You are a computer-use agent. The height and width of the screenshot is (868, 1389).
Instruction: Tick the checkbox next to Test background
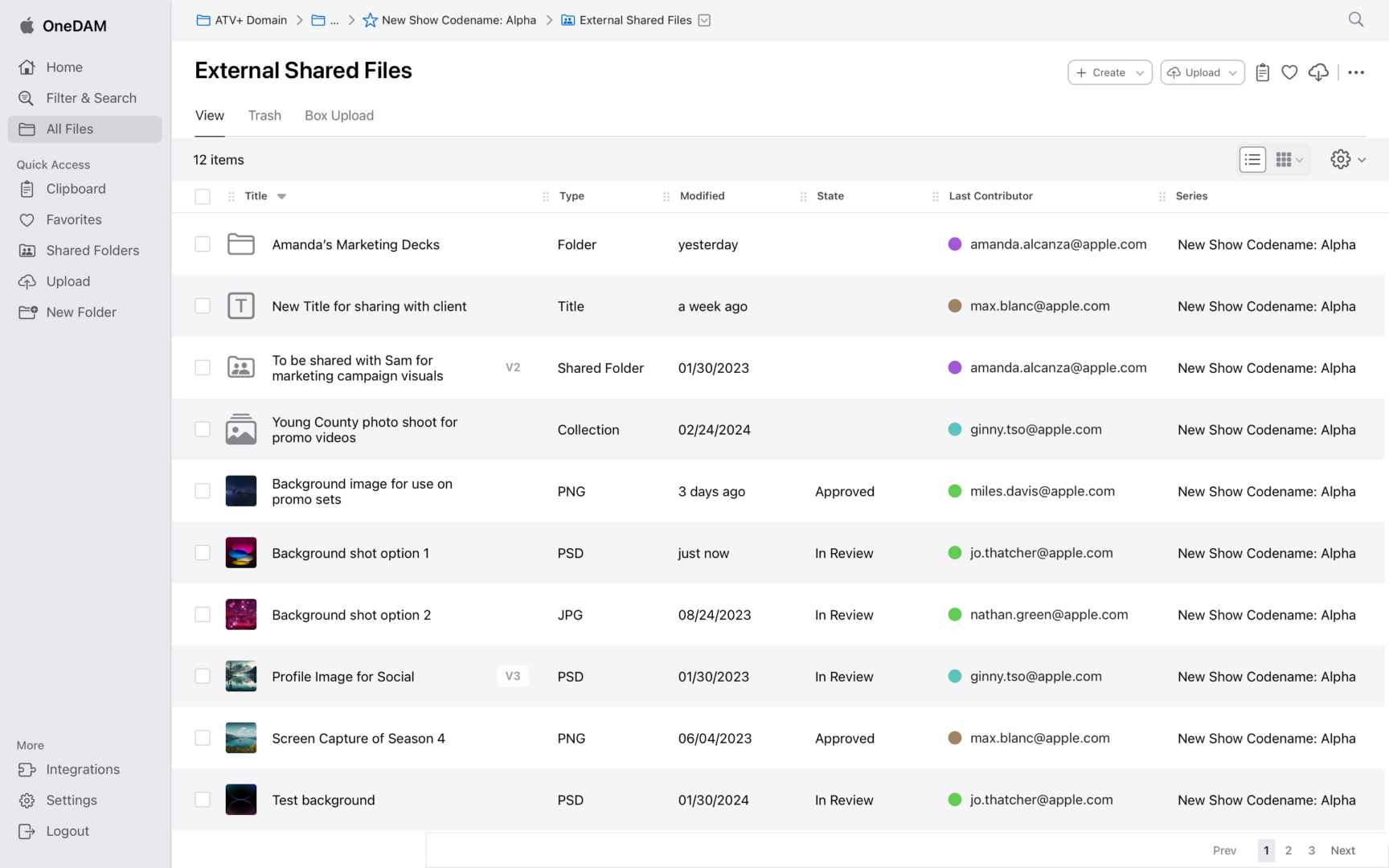pos(203,800)
